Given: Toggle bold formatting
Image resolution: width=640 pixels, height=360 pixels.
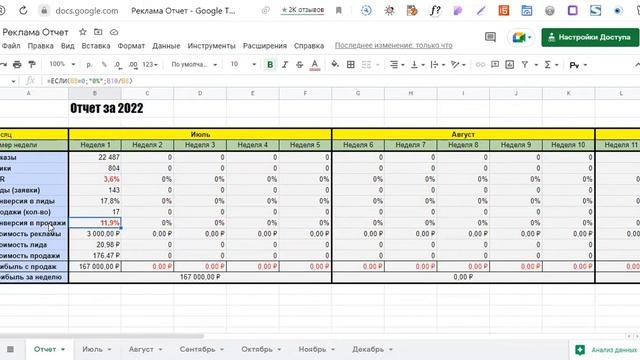Looking at the screenshot, I should (x=270, y=64).
